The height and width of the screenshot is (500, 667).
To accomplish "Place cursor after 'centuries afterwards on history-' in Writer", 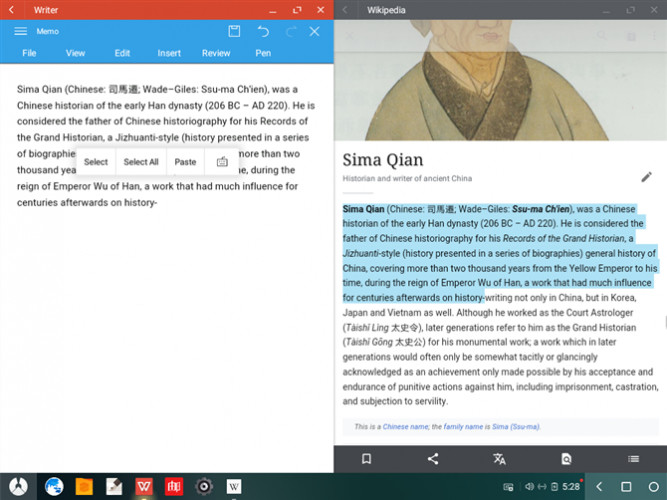I will [x=158, y=203].
